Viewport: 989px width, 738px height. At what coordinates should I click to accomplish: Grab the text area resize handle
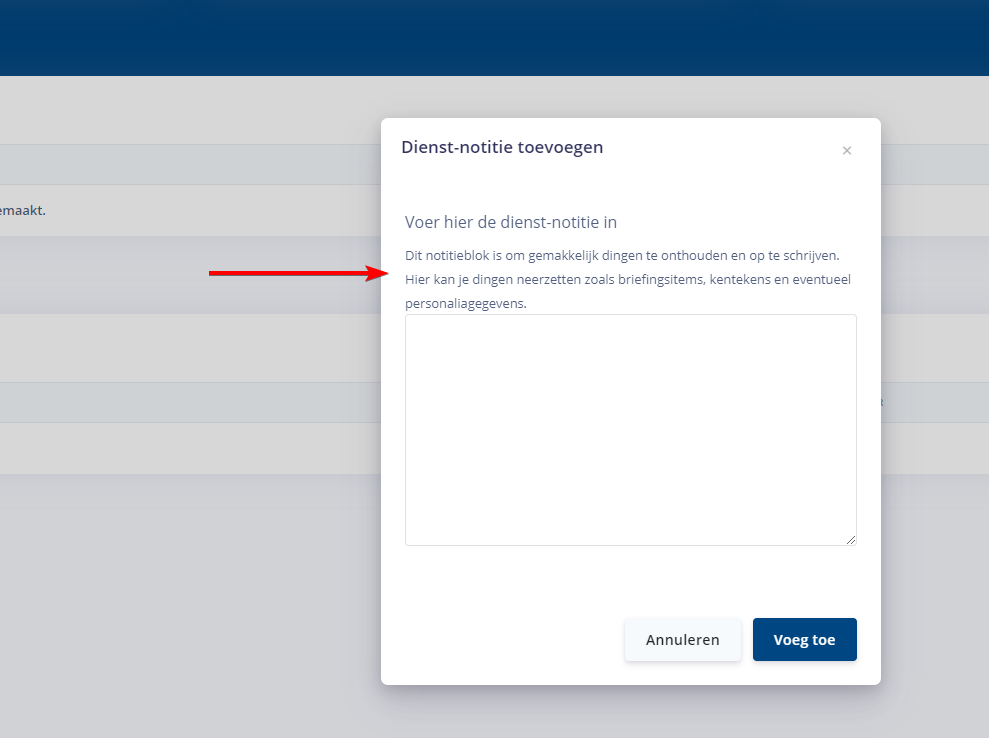pos(851,540)
